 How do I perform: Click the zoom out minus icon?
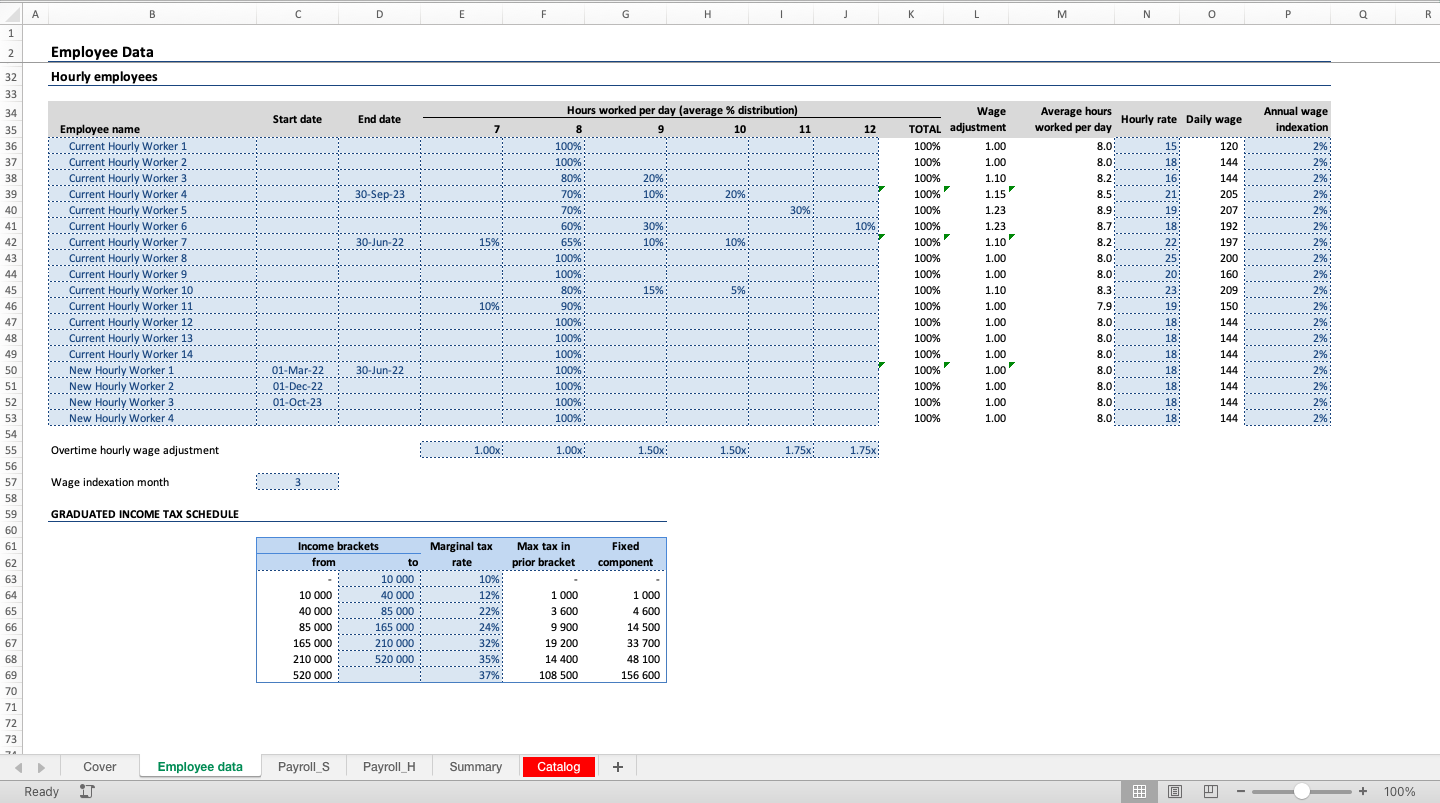(1241, 792)
